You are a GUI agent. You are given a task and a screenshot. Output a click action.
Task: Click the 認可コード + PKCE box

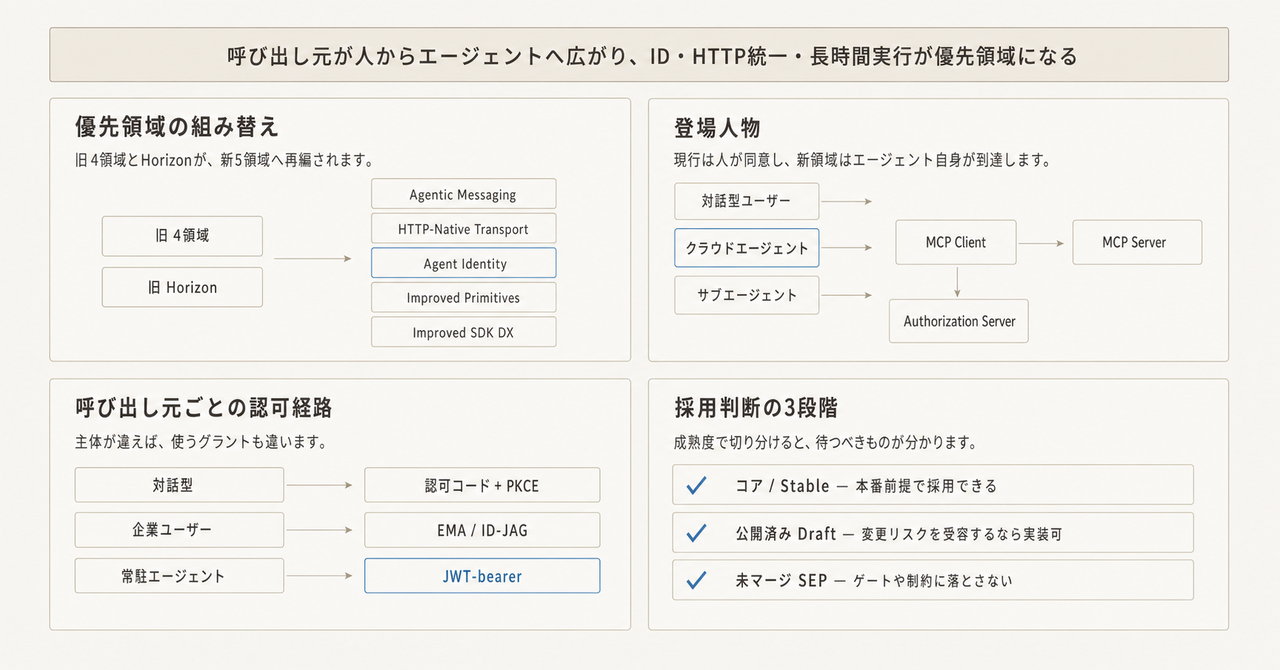[x=482, y=485]
